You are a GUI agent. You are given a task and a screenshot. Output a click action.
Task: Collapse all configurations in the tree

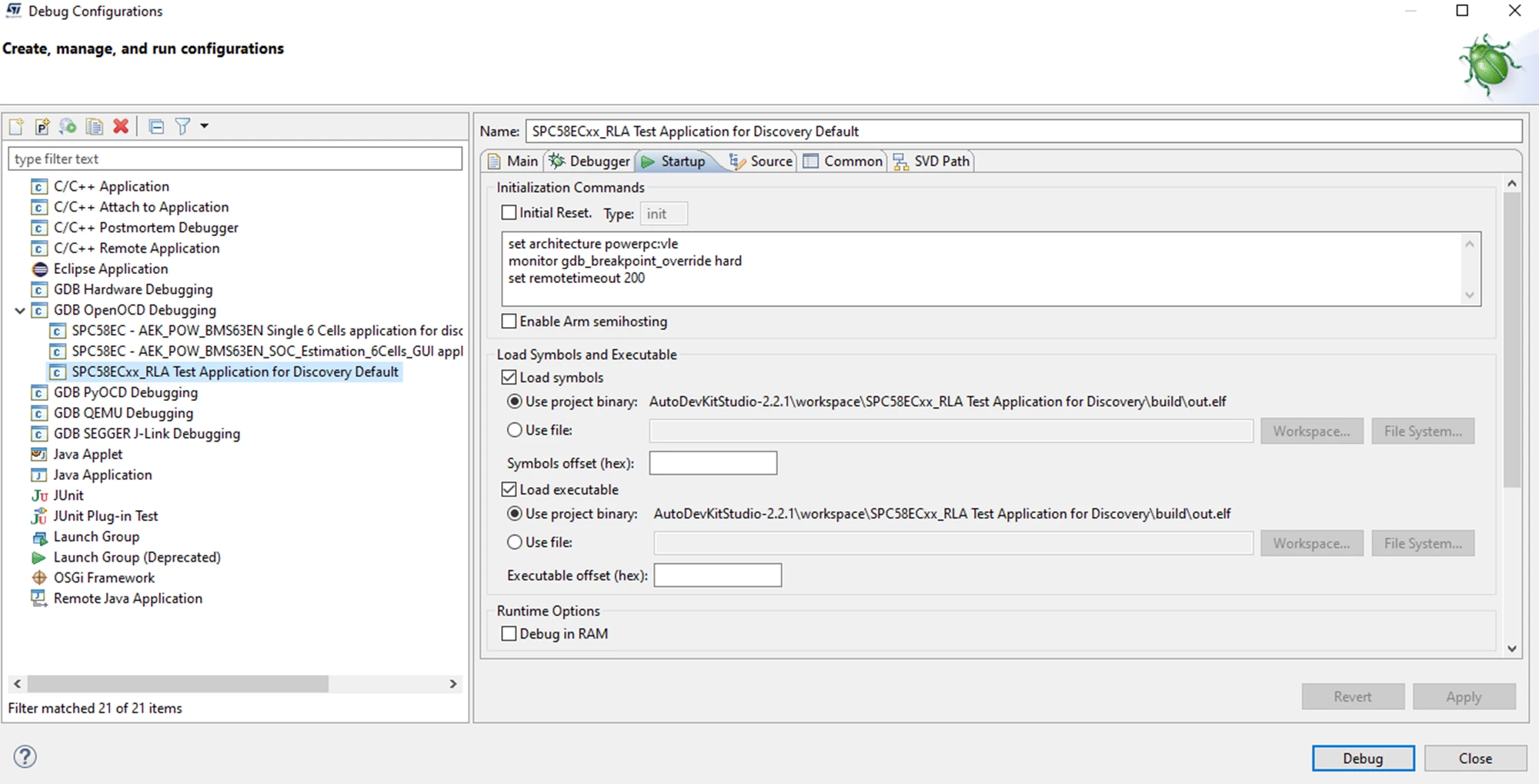(x=156, y=126)
